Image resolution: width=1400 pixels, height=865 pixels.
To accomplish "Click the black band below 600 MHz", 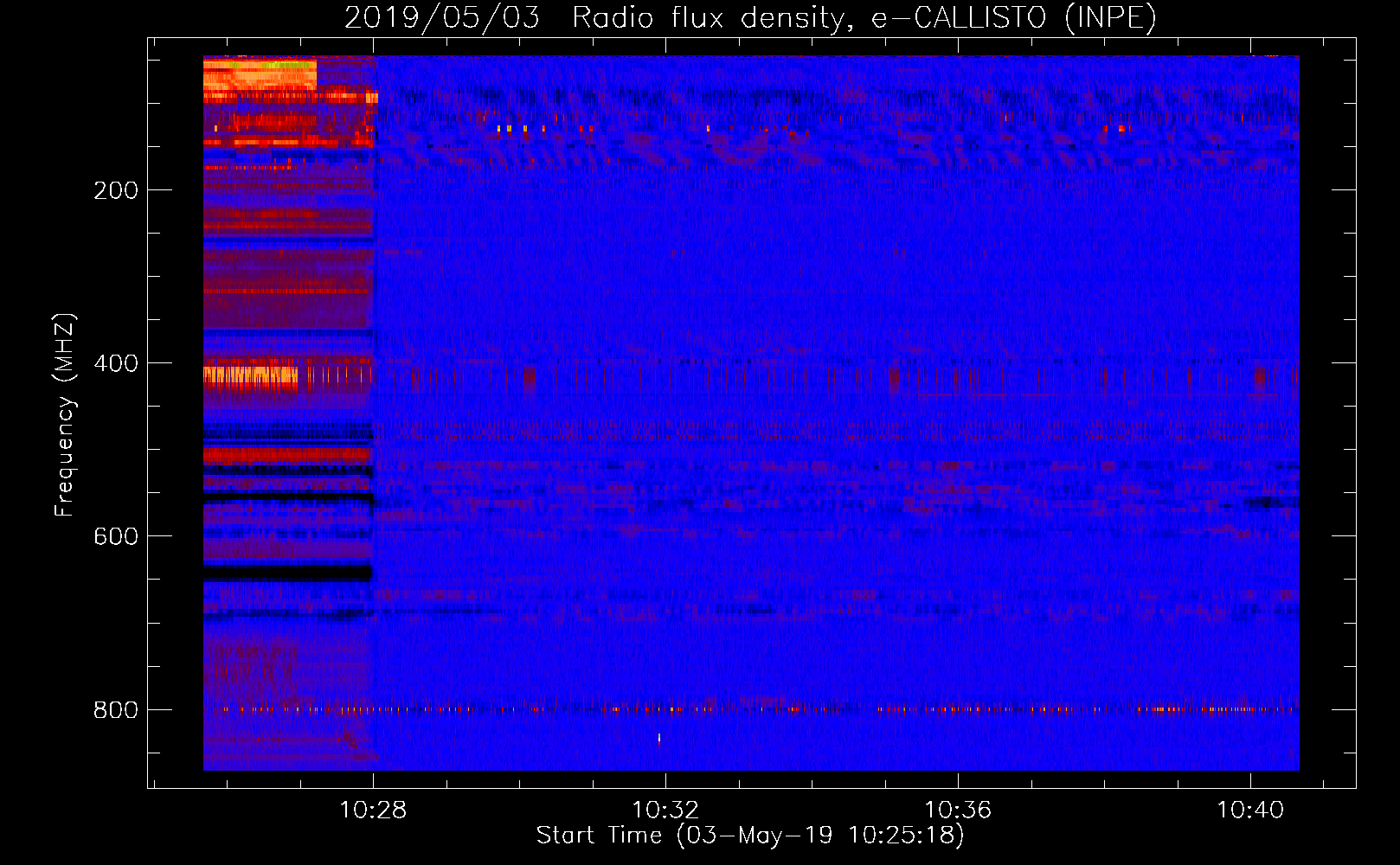I will click(287, 573).
